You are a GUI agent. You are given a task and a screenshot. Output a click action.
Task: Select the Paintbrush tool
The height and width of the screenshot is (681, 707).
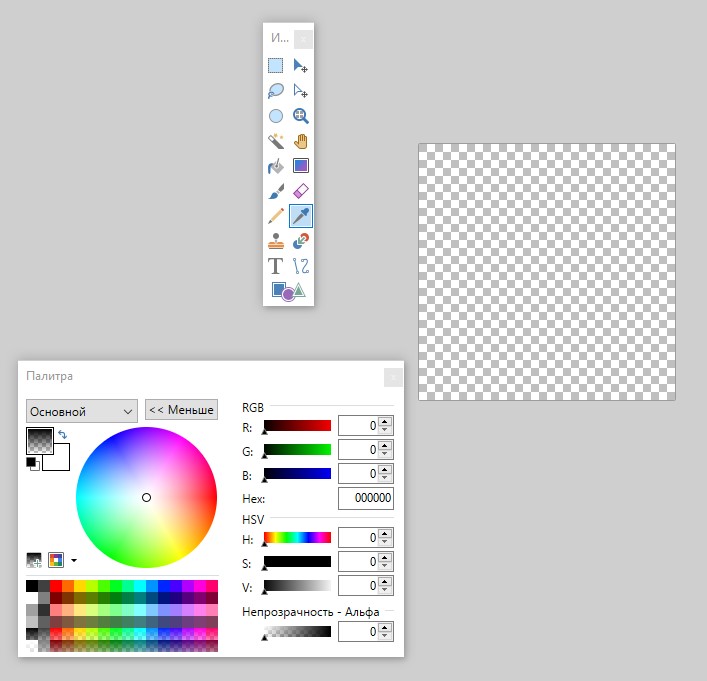tap(275, 191)
